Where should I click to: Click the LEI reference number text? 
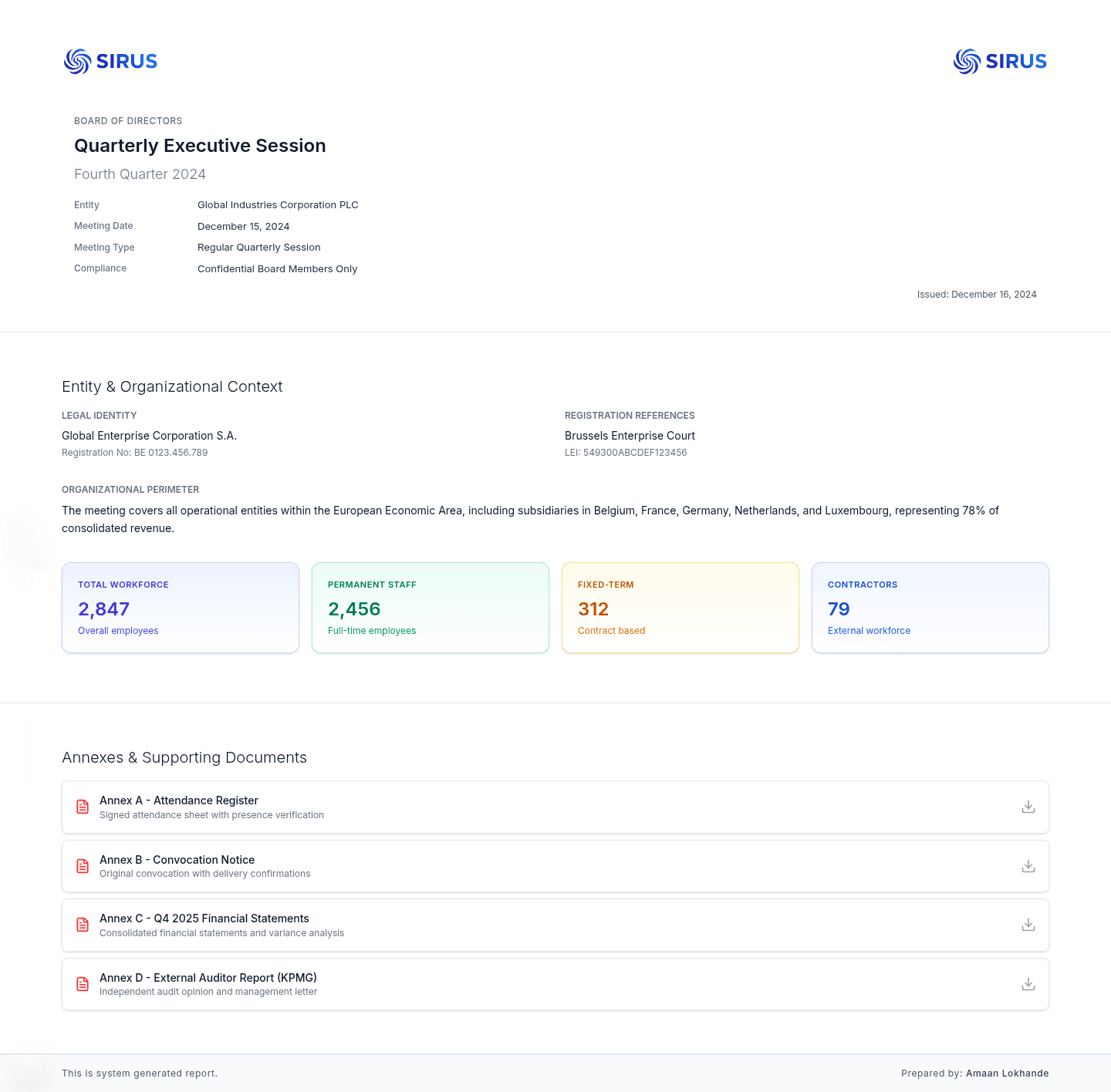626,453
